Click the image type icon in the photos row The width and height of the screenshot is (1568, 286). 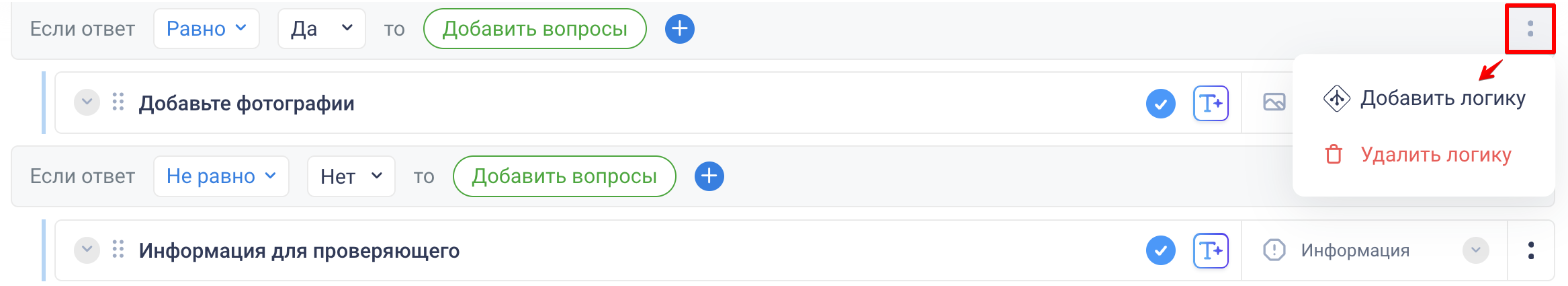pos(1274,102)
